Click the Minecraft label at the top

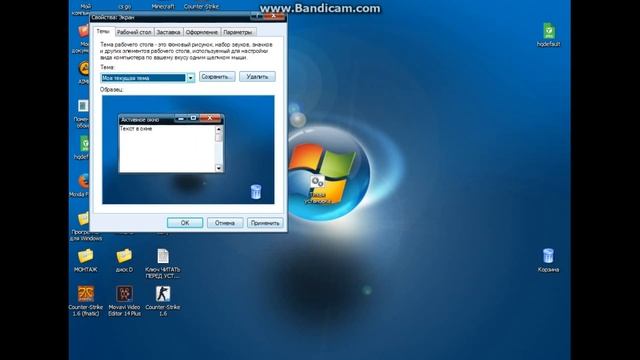point(163,7)
